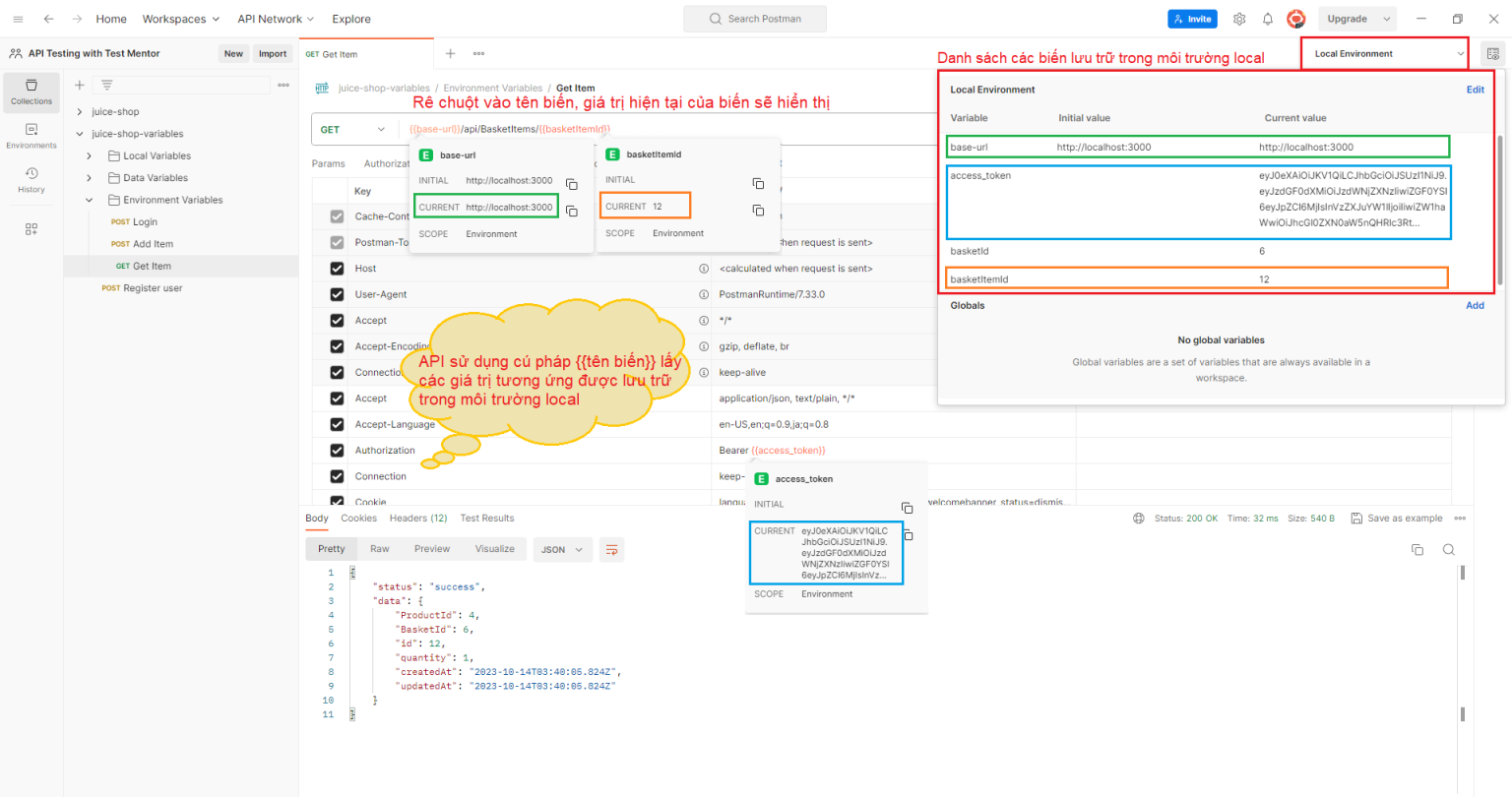Image resolution: width=1512 pixels, height=797 pixels.
Task: Toggle the Cookie header checkbox
Action: (x=337, y=501)
